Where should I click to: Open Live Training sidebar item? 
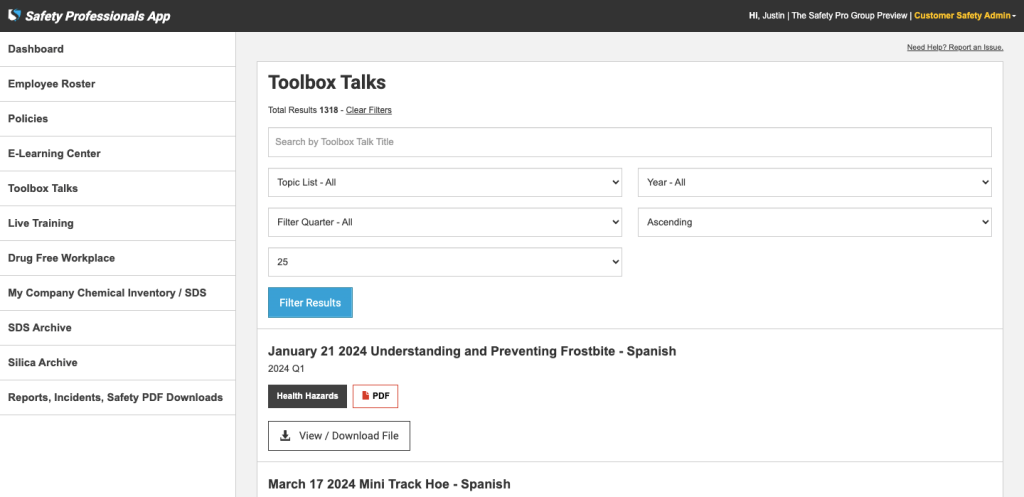click(118, 223)
